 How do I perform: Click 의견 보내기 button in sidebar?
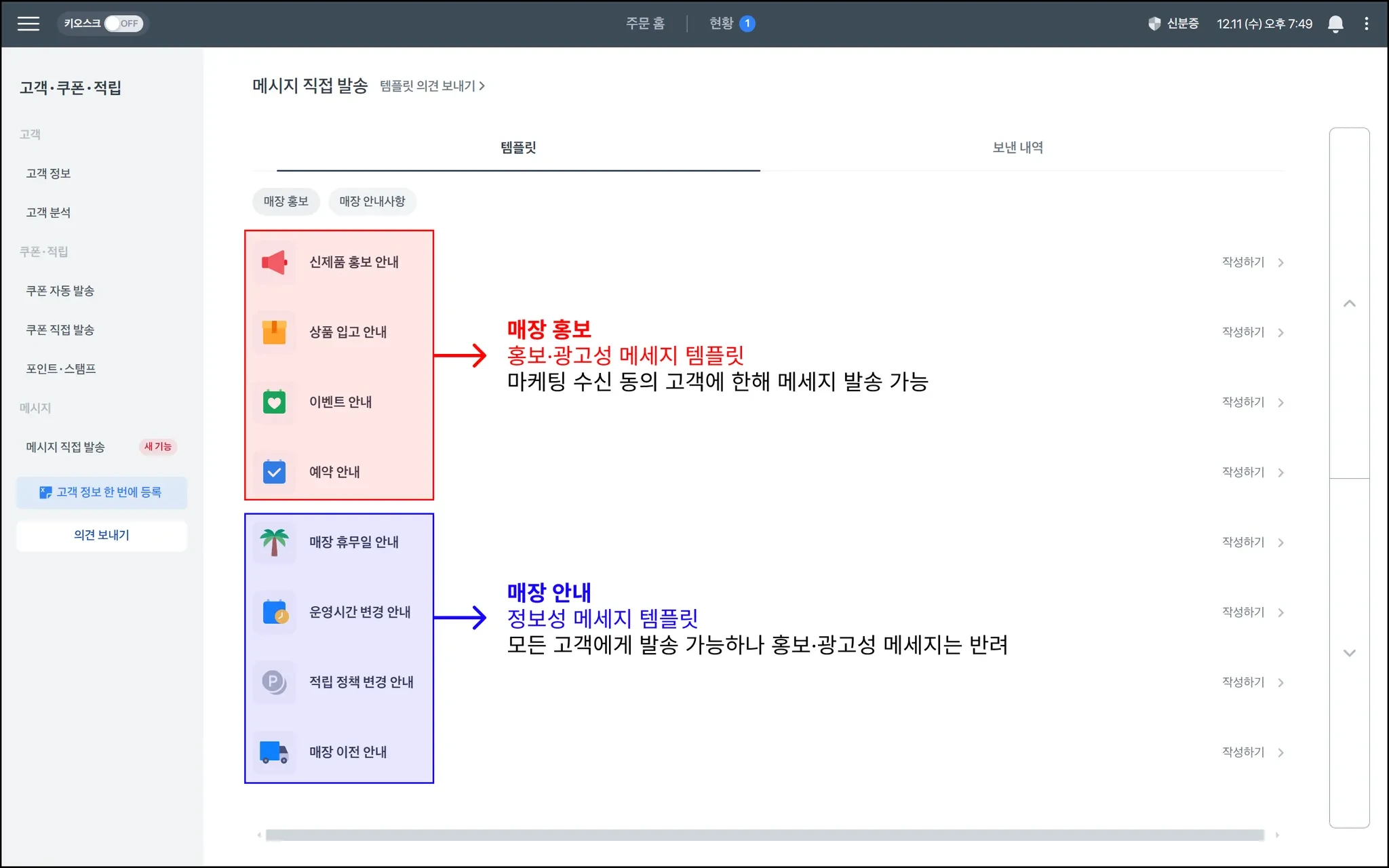coord(102,535)
